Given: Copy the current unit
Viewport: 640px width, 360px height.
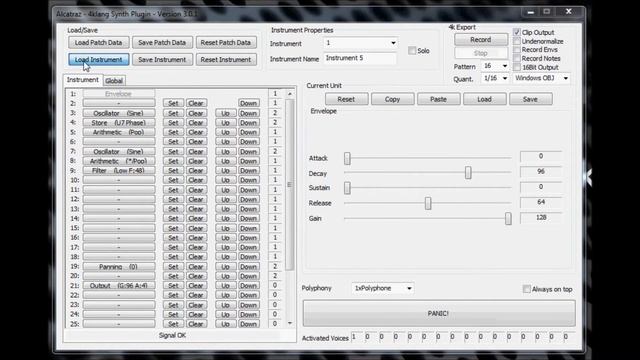Looking at the screenshot, I should click(x=392, y=99).
